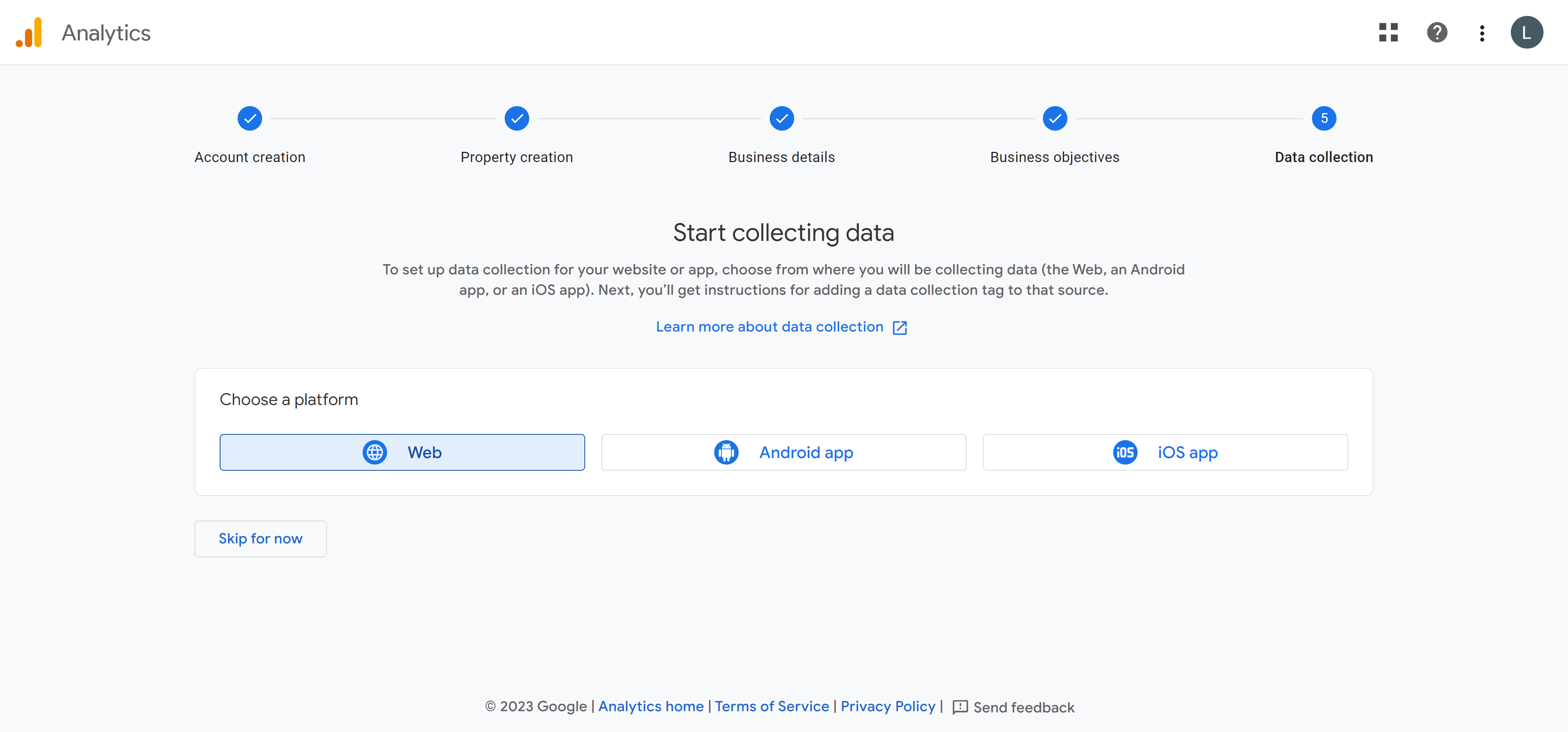Open Learn more about data collection link

(x=769, y=327)
